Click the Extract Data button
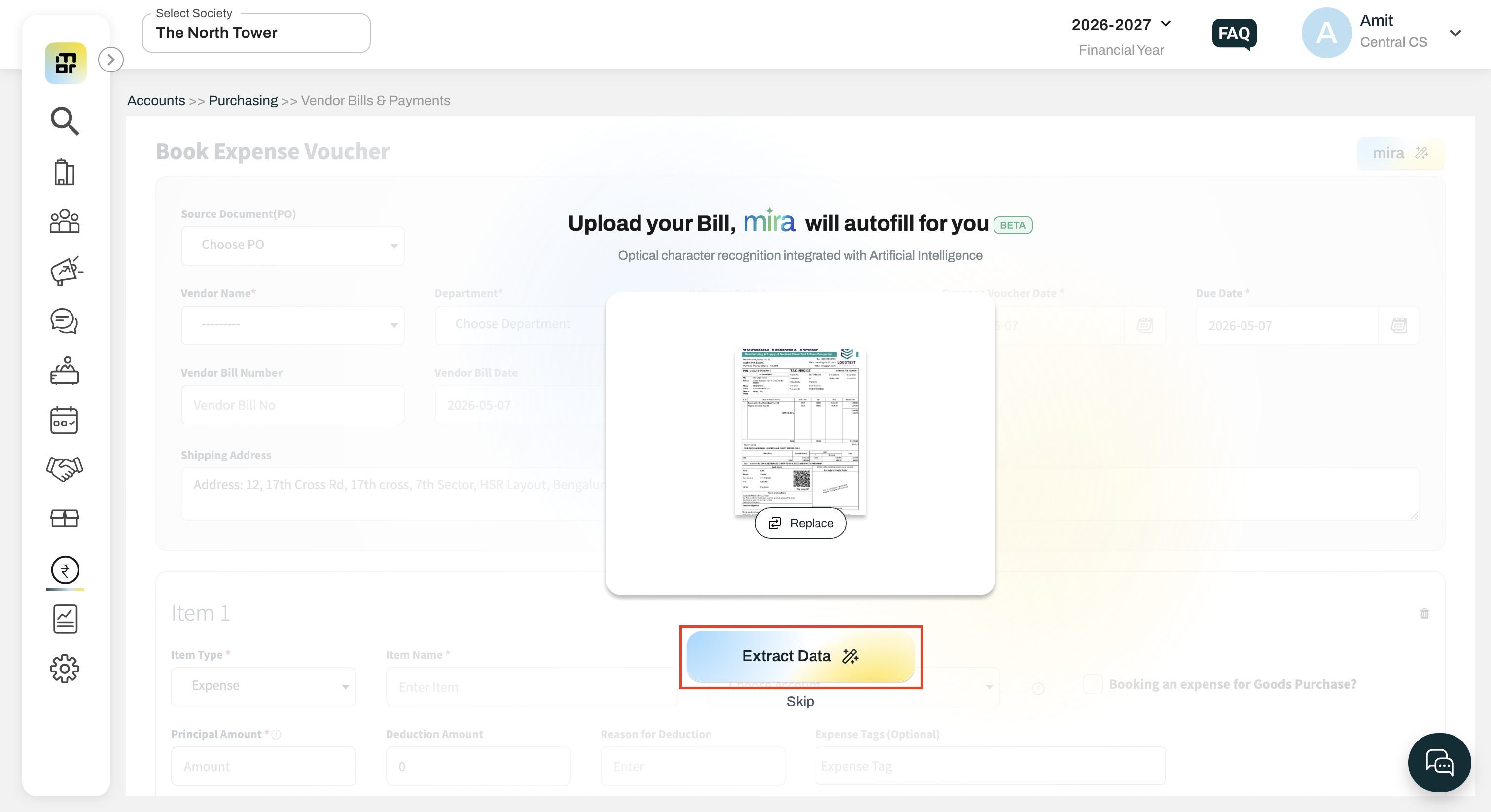The height and width of the screenshot is (812, 1491). point(801,656)
